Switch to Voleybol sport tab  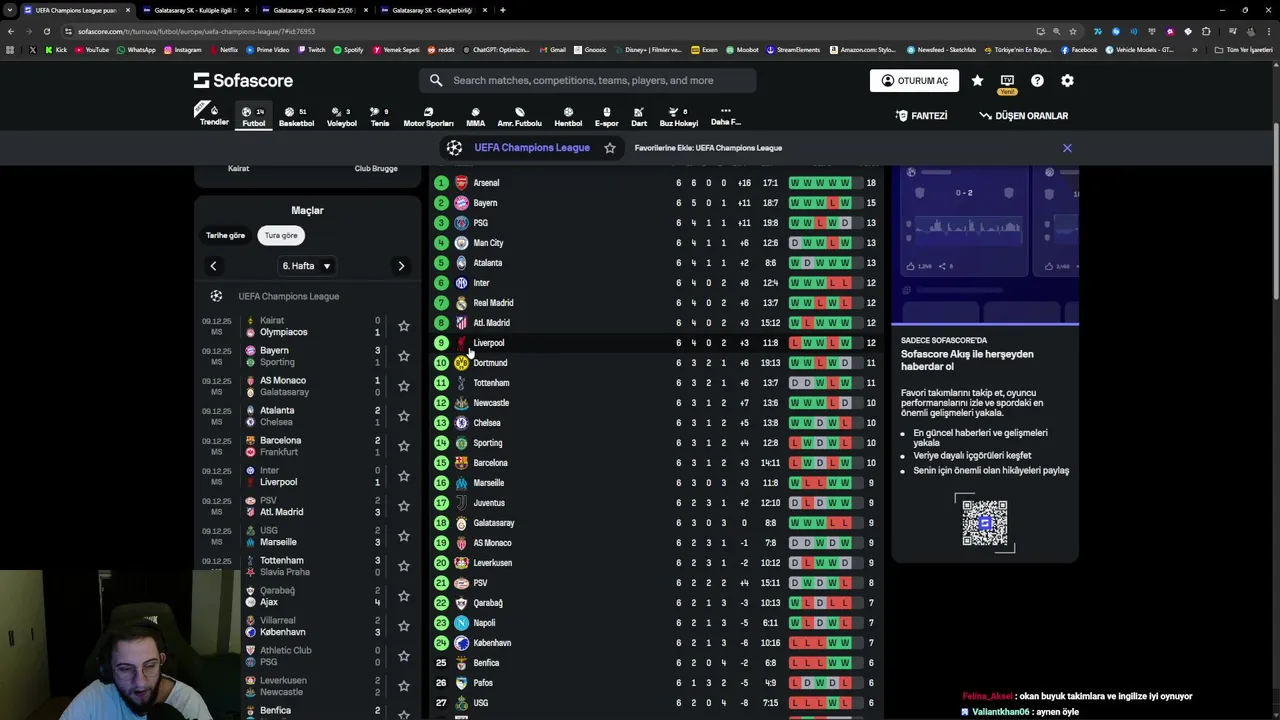point(341,117)
